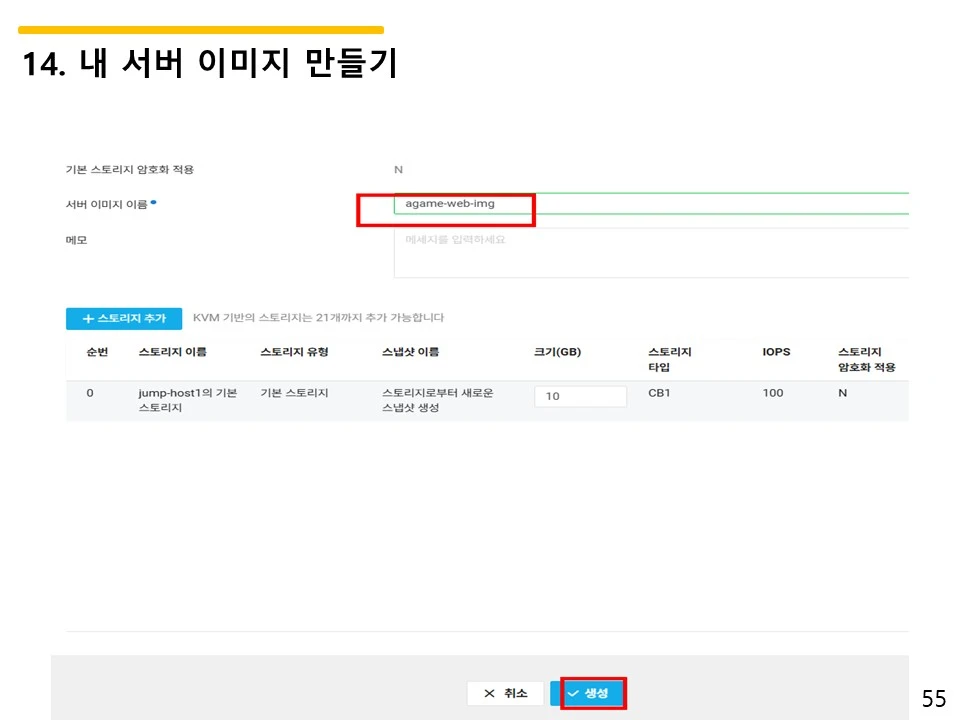960x720 pixels.
Task: Click the 스토리지 추가 button
Action: (124, 318)
